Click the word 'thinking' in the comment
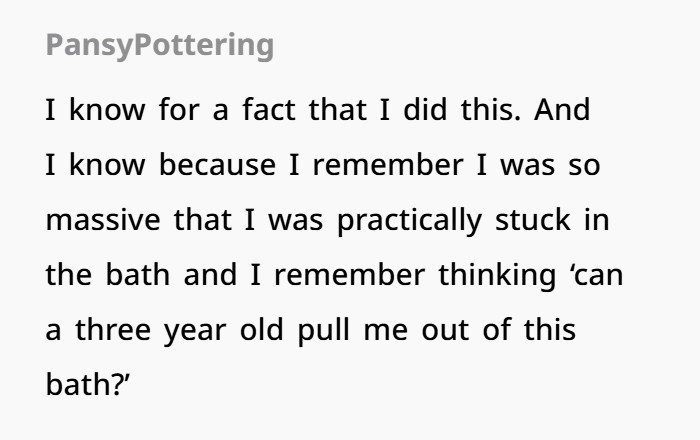The image size is (700, 440). [x=497, y=276]
